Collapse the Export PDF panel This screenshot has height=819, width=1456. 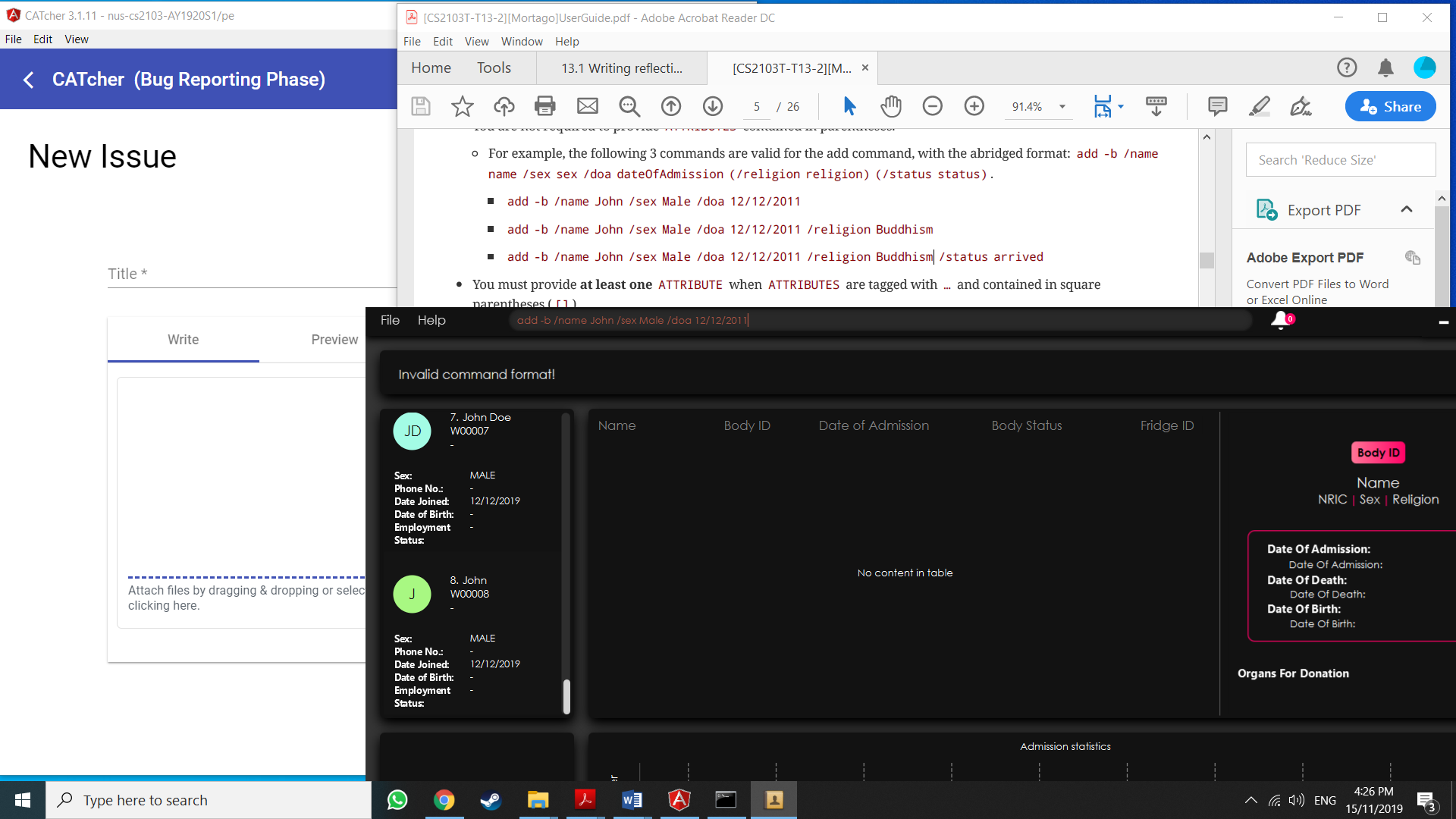click(1407, 209)
